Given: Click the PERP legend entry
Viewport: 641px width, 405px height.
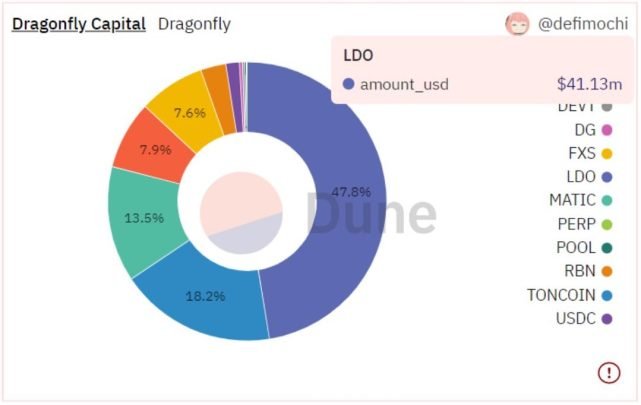Looking at the screenshot, I should point(585,224).
